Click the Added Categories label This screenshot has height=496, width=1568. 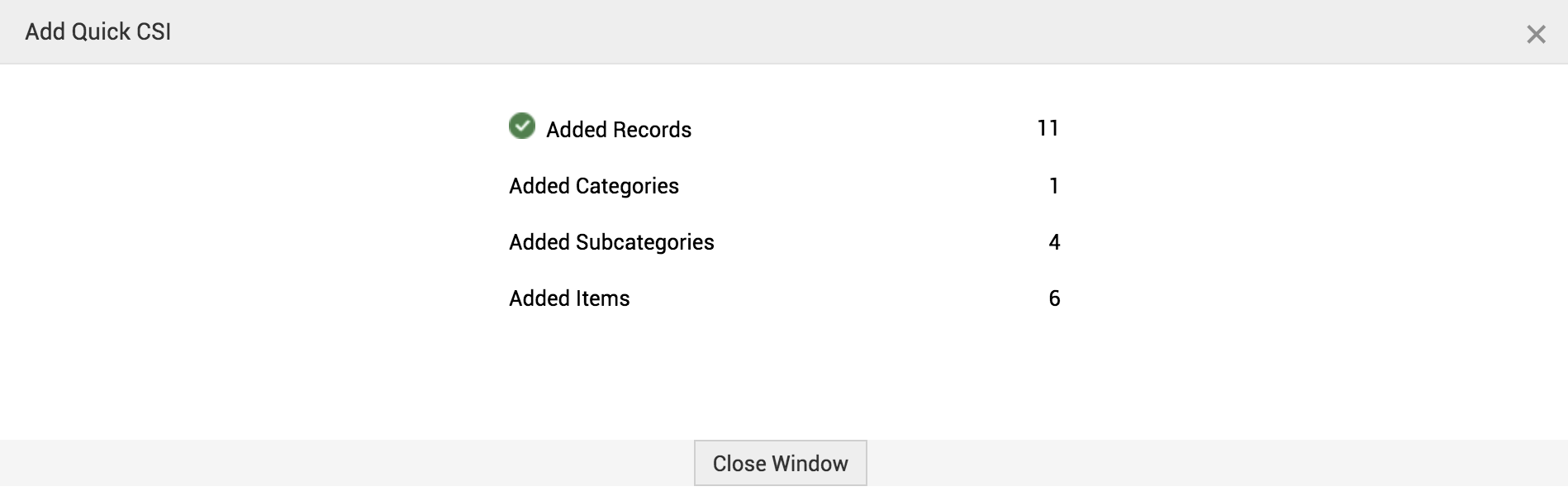pyautogui.click(x=594, y=186)
